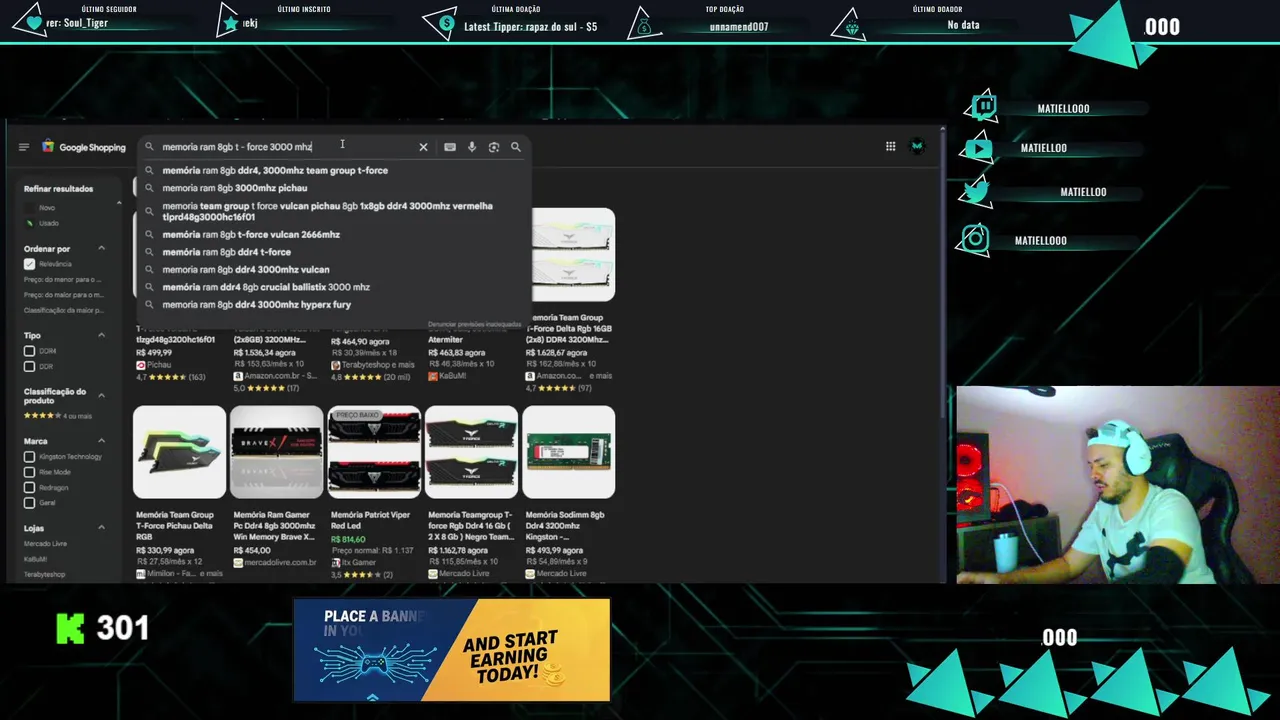
Task: Collapse the Ordenar por section
Action: 101,248
